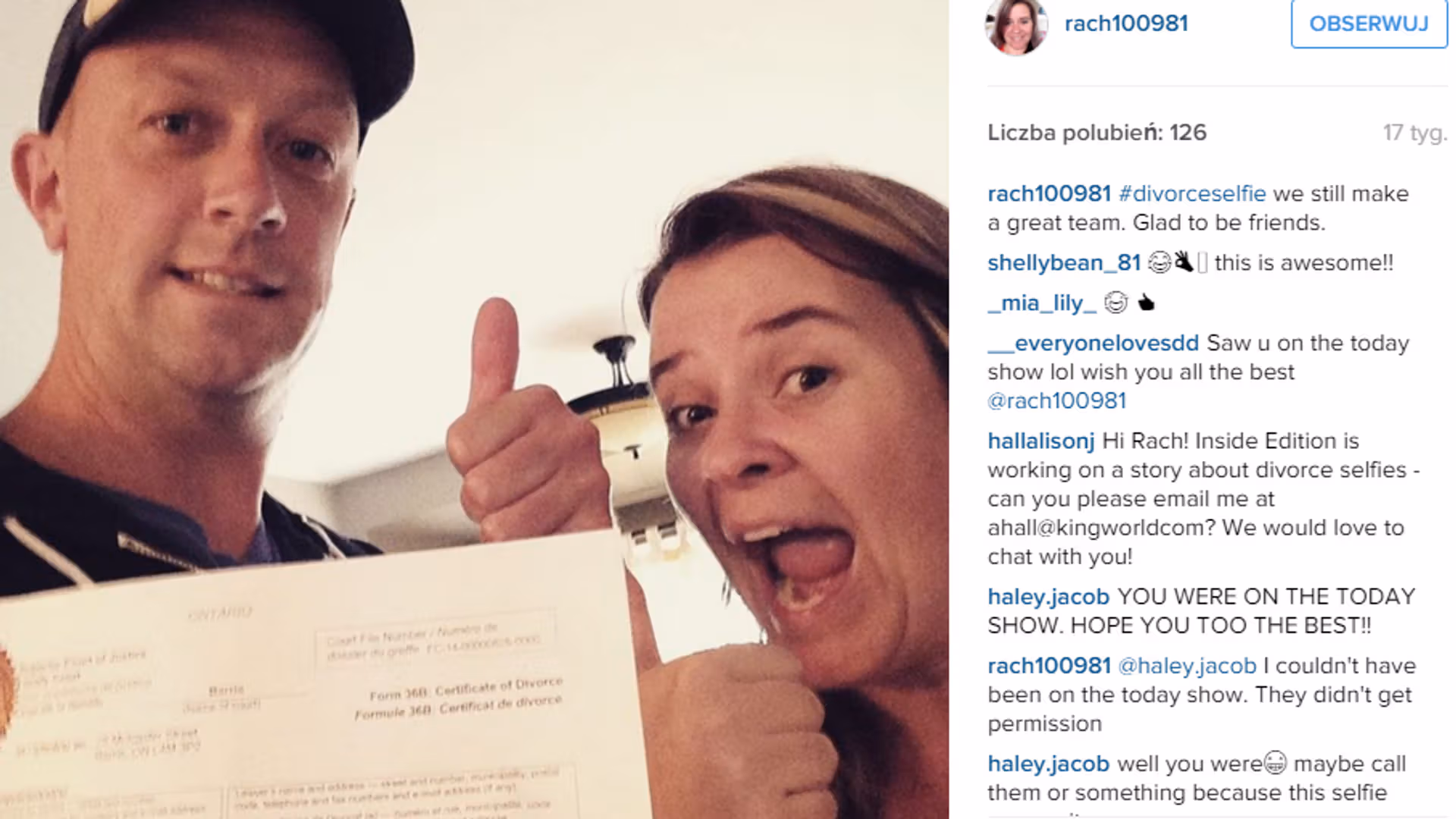
Task: Click the smiling emoji in shellybean_81 comment
Action: pos(1159,262)
